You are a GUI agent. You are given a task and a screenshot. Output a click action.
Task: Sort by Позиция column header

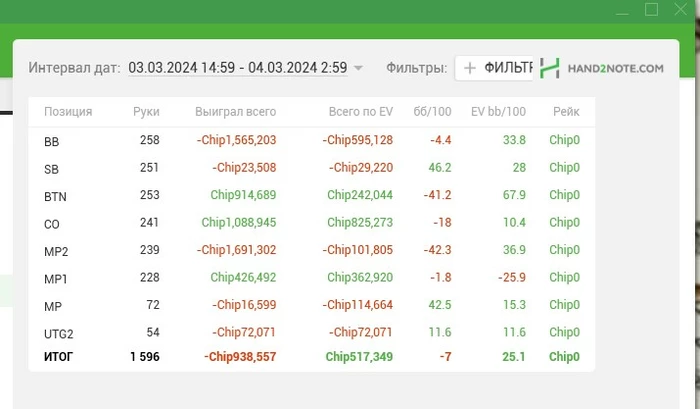pyautogui.click(x=68, y=112)
